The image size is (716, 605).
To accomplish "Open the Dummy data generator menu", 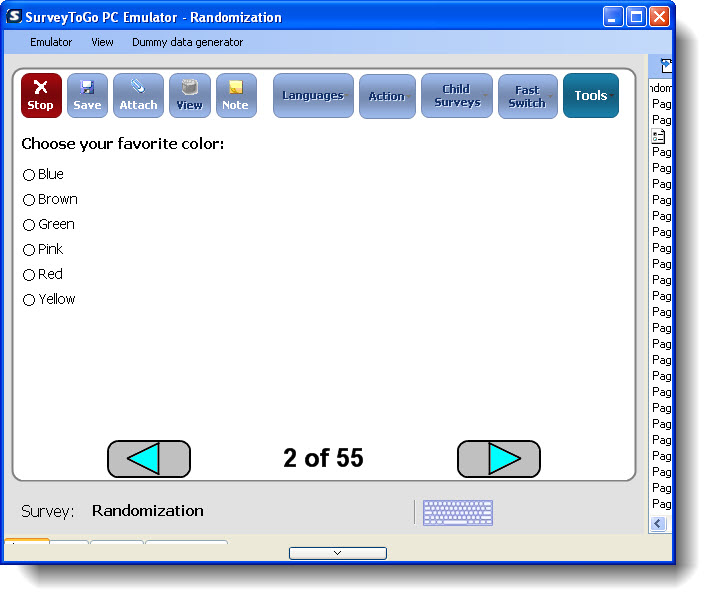I will coord(187,42).
